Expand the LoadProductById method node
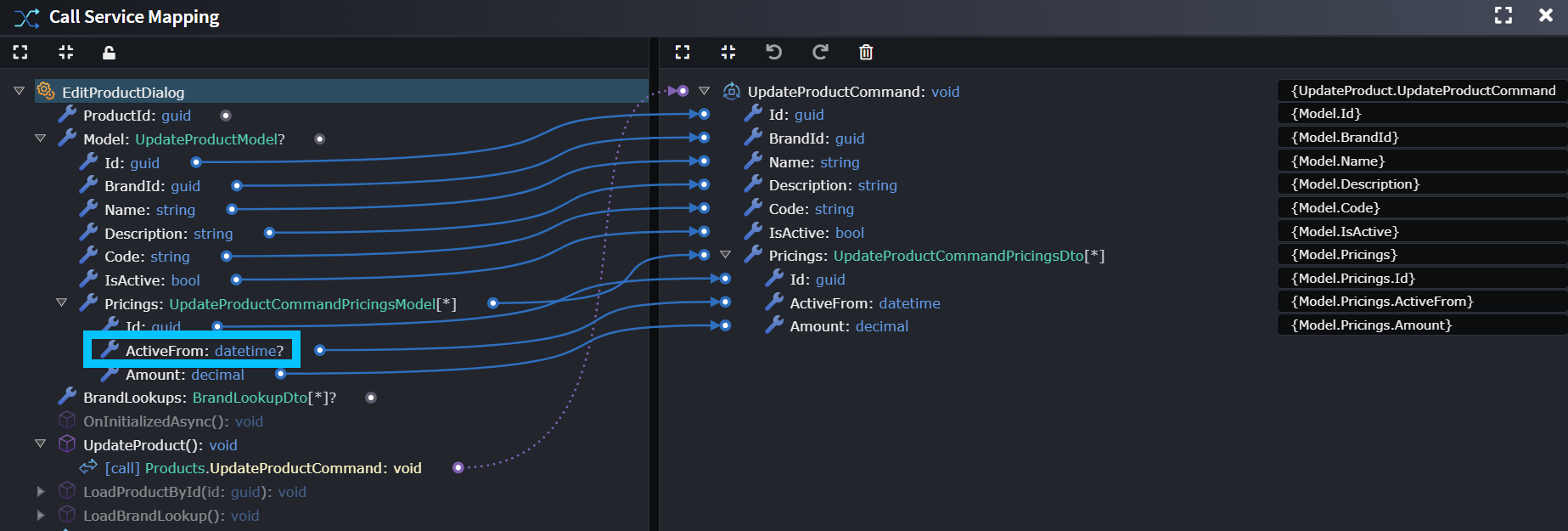This screenshot has width=1568, height=531. (40, 491)
